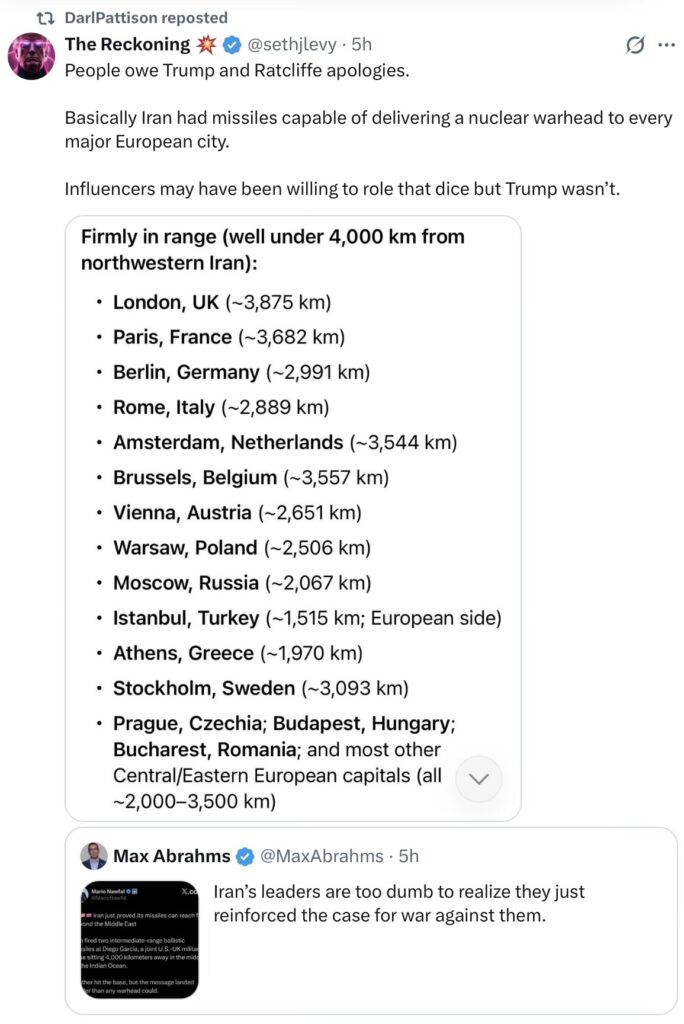This screenshot has width=684, height=1024.
Task: Open The Reckoning profile avatar
Action: pos(31,56)
